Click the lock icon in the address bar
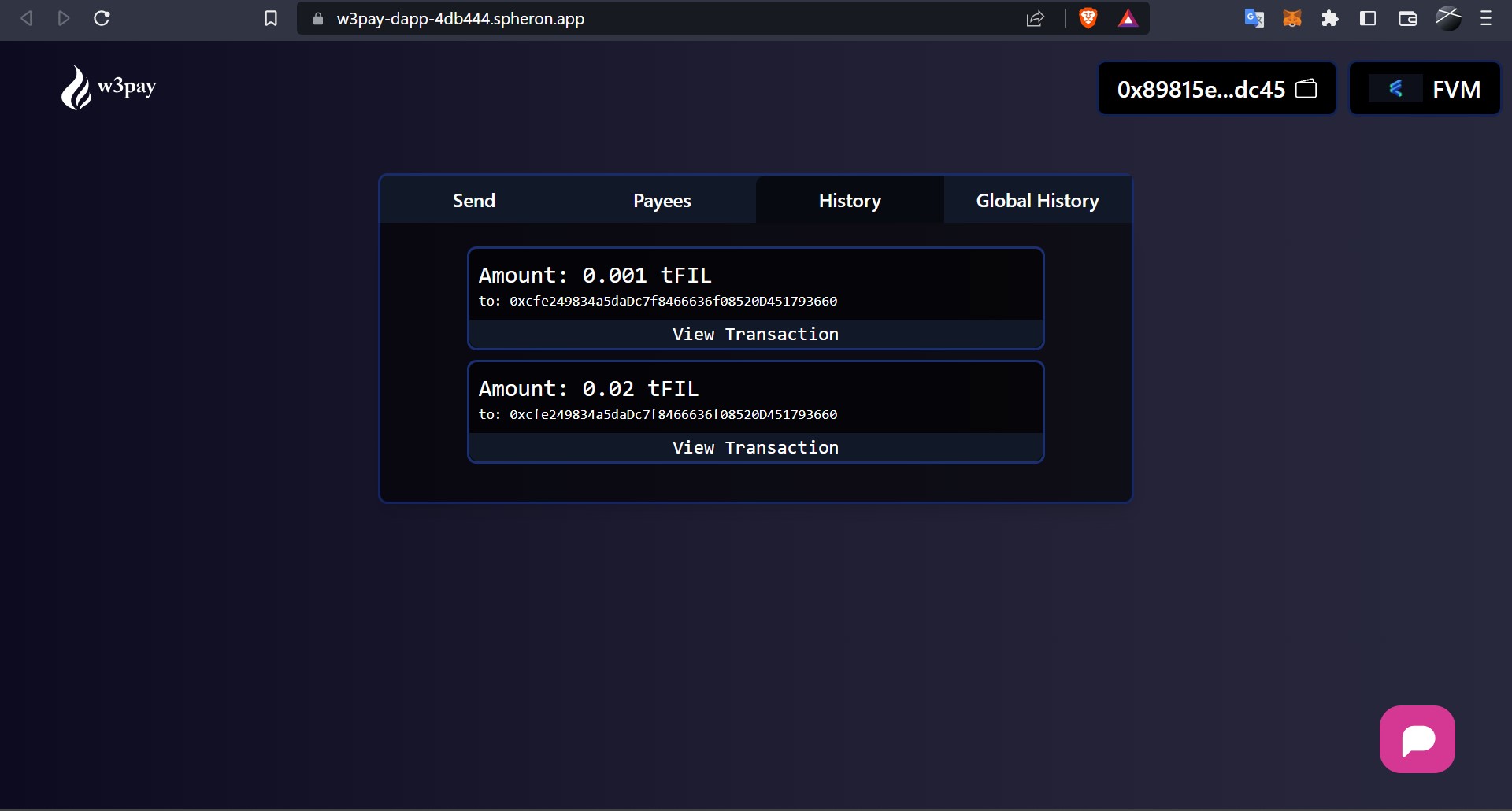This screenshot has height=811, width=1512. tap(318, 18)
